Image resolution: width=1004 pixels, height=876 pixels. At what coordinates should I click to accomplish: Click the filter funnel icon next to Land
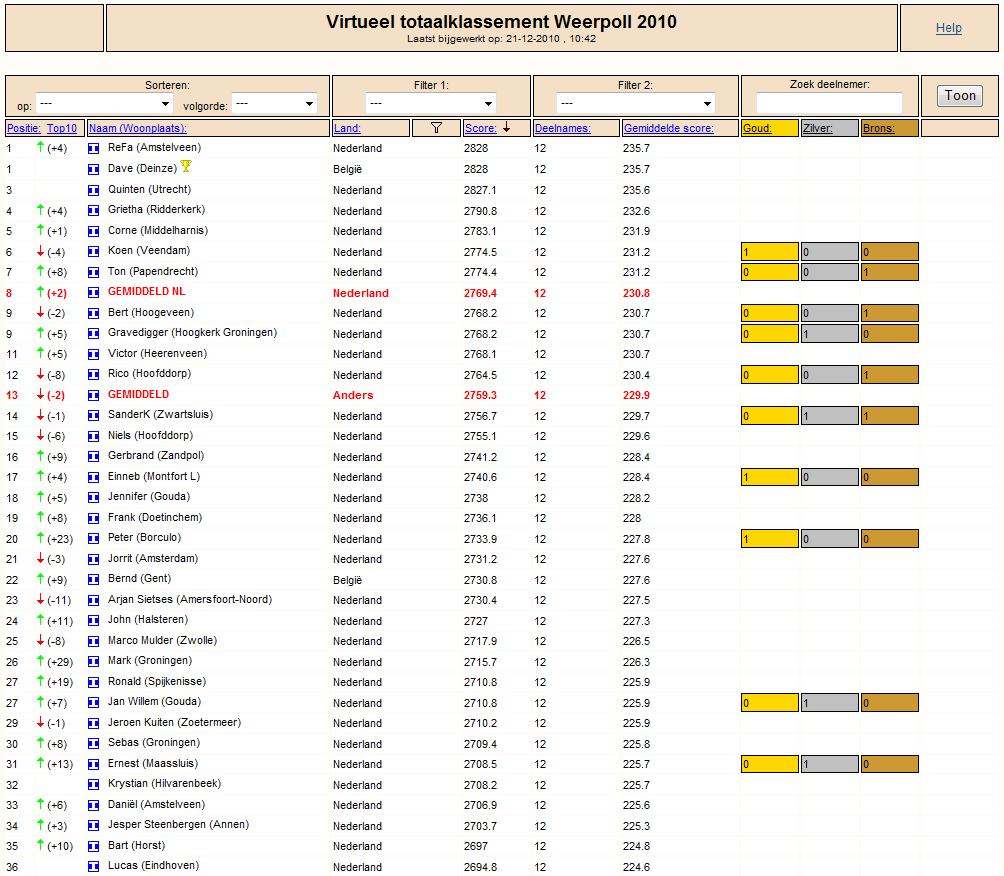(436, 128)
